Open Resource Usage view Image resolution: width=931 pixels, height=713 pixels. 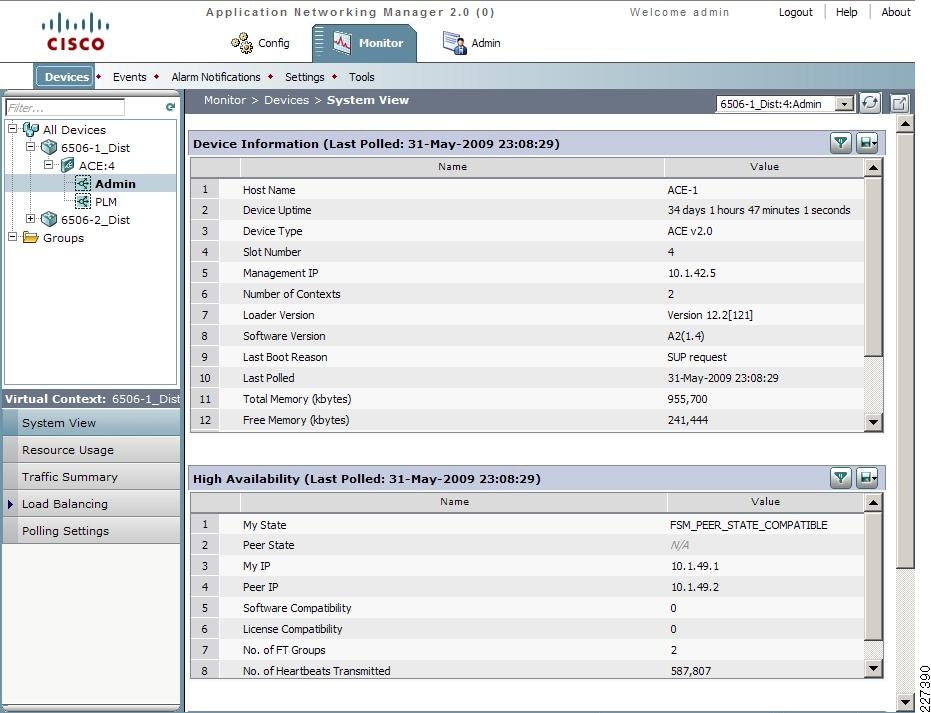coord(91,450)
